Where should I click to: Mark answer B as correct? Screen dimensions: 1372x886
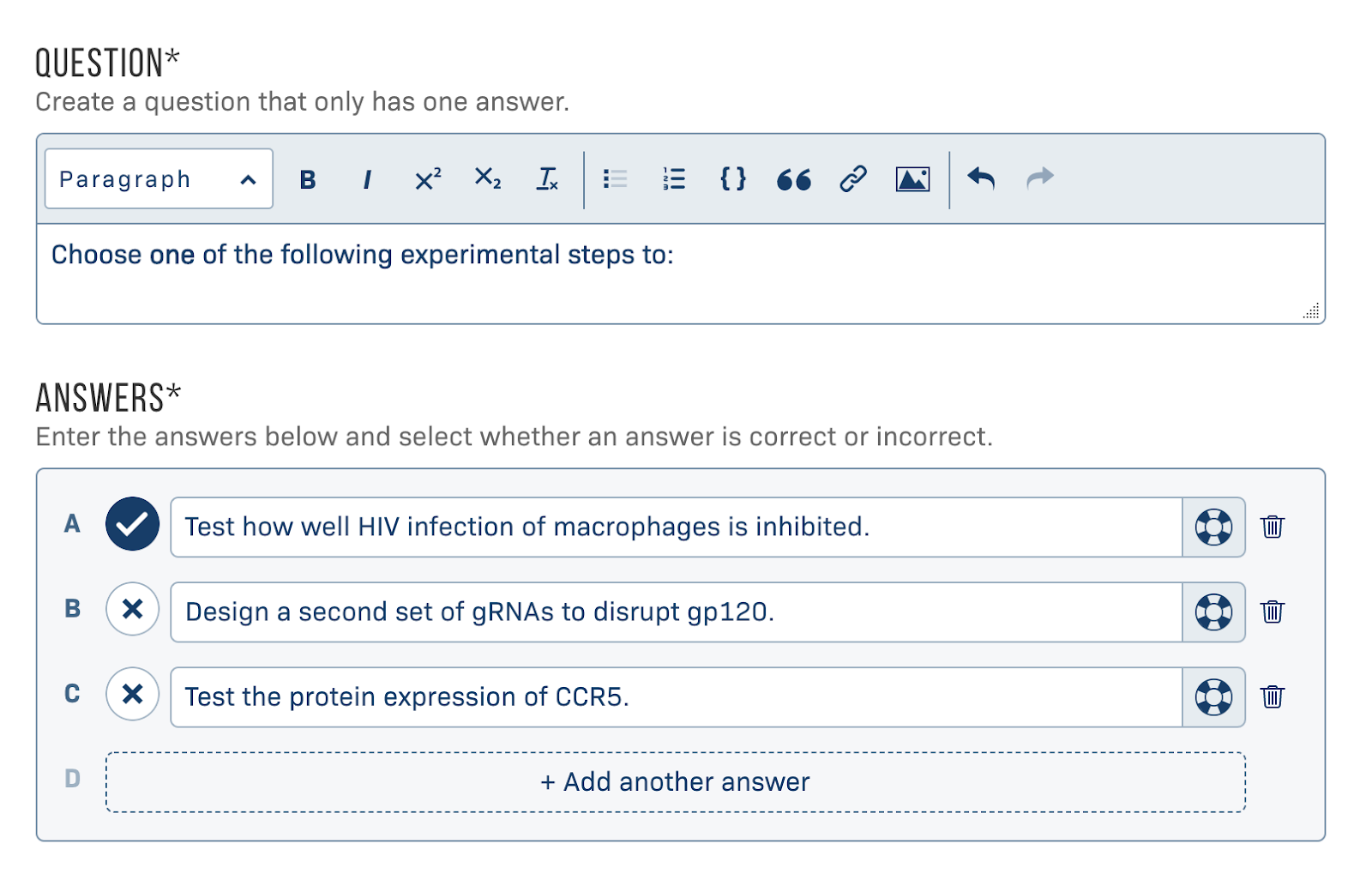[x=132, y=610]
